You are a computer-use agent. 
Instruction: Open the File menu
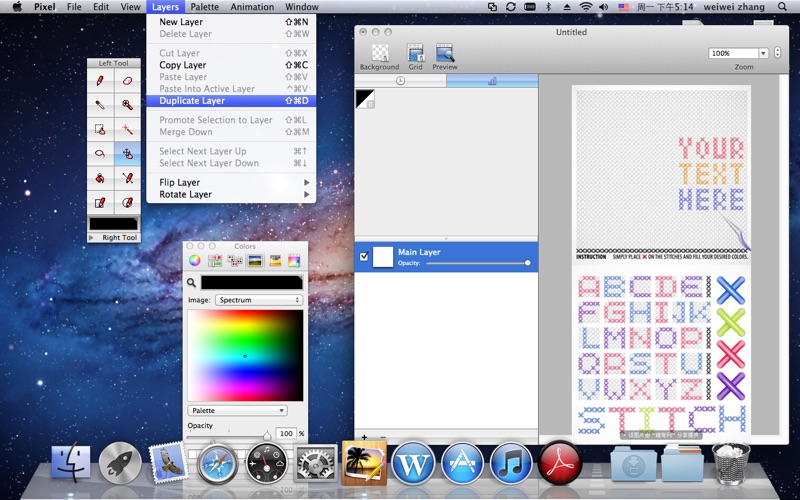pyautogui.click(x=74, y=7)
